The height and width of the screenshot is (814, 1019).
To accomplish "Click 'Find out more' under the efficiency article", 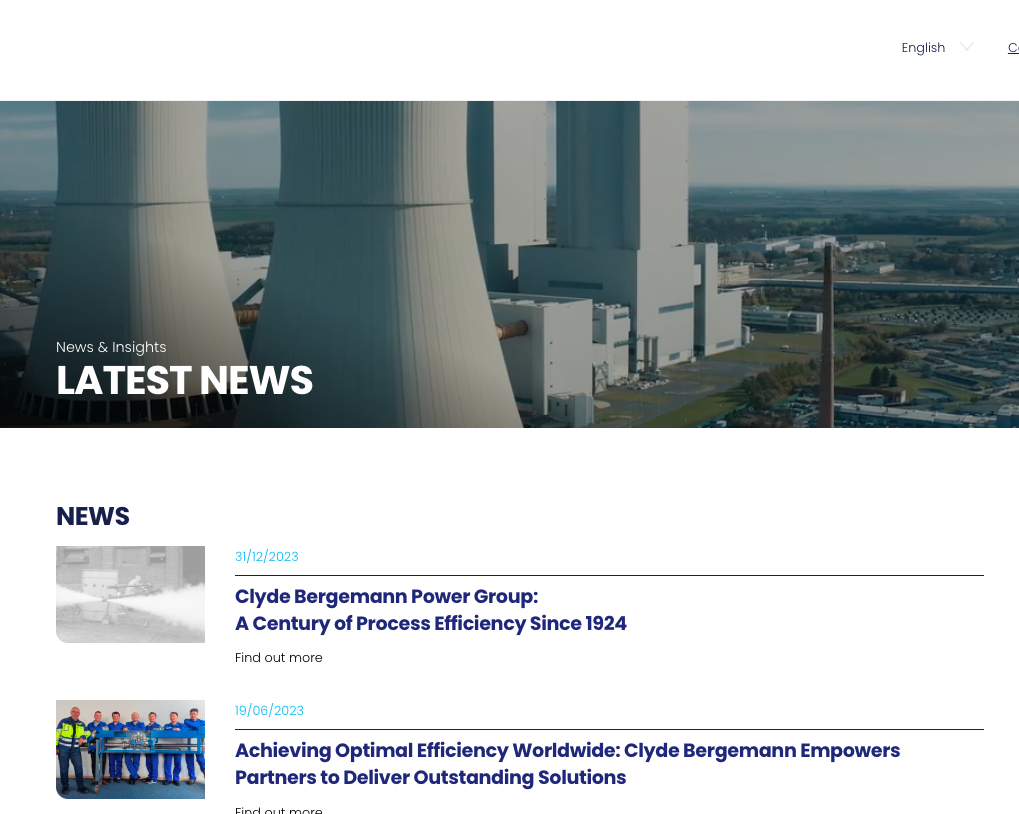I will click(278, 808).
